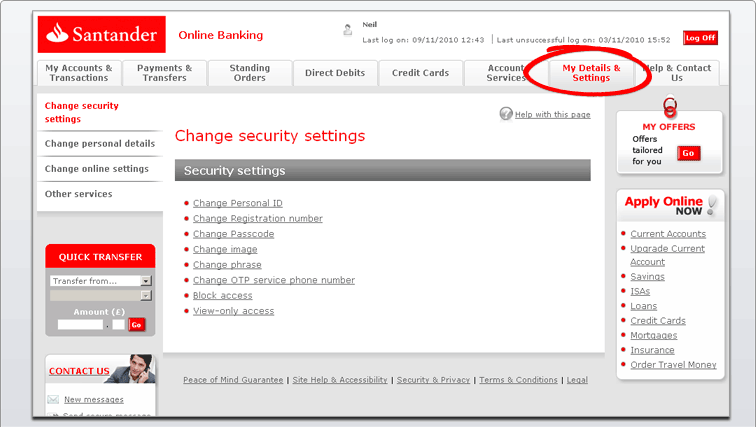Switch to Payments & Transfers tab
The width and height of the screenshot is (756, 427).
pyautogui.click(x=164, y=73)
